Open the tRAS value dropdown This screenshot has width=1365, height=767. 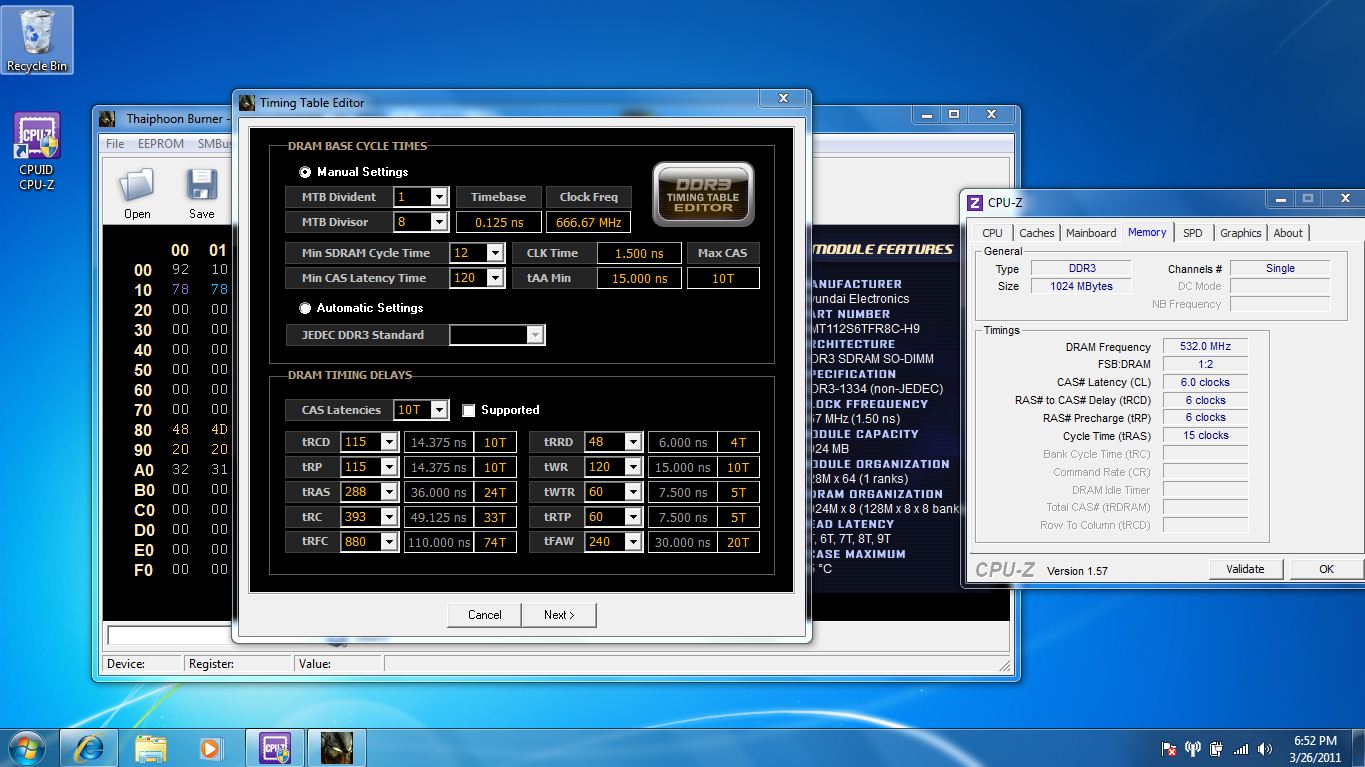tap(389, 492)
